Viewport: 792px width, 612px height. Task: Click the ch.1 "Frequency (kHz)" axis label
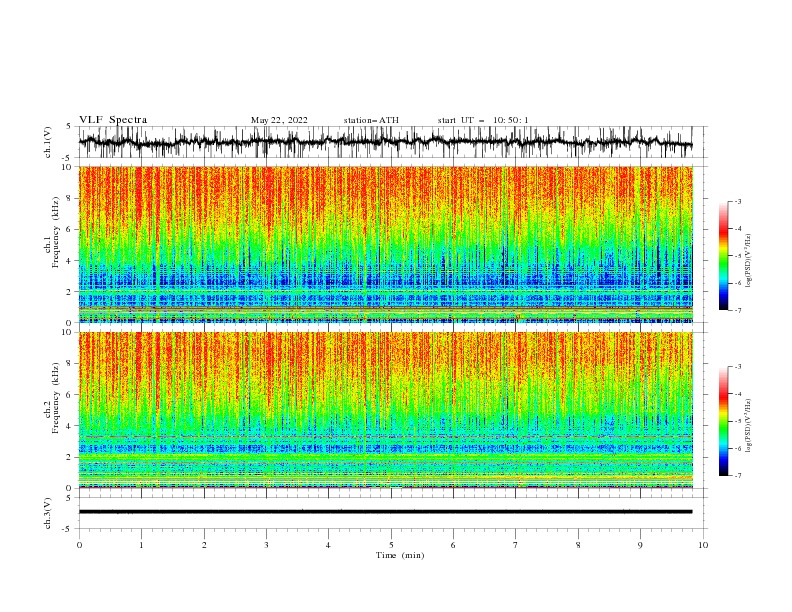point(55,233)
